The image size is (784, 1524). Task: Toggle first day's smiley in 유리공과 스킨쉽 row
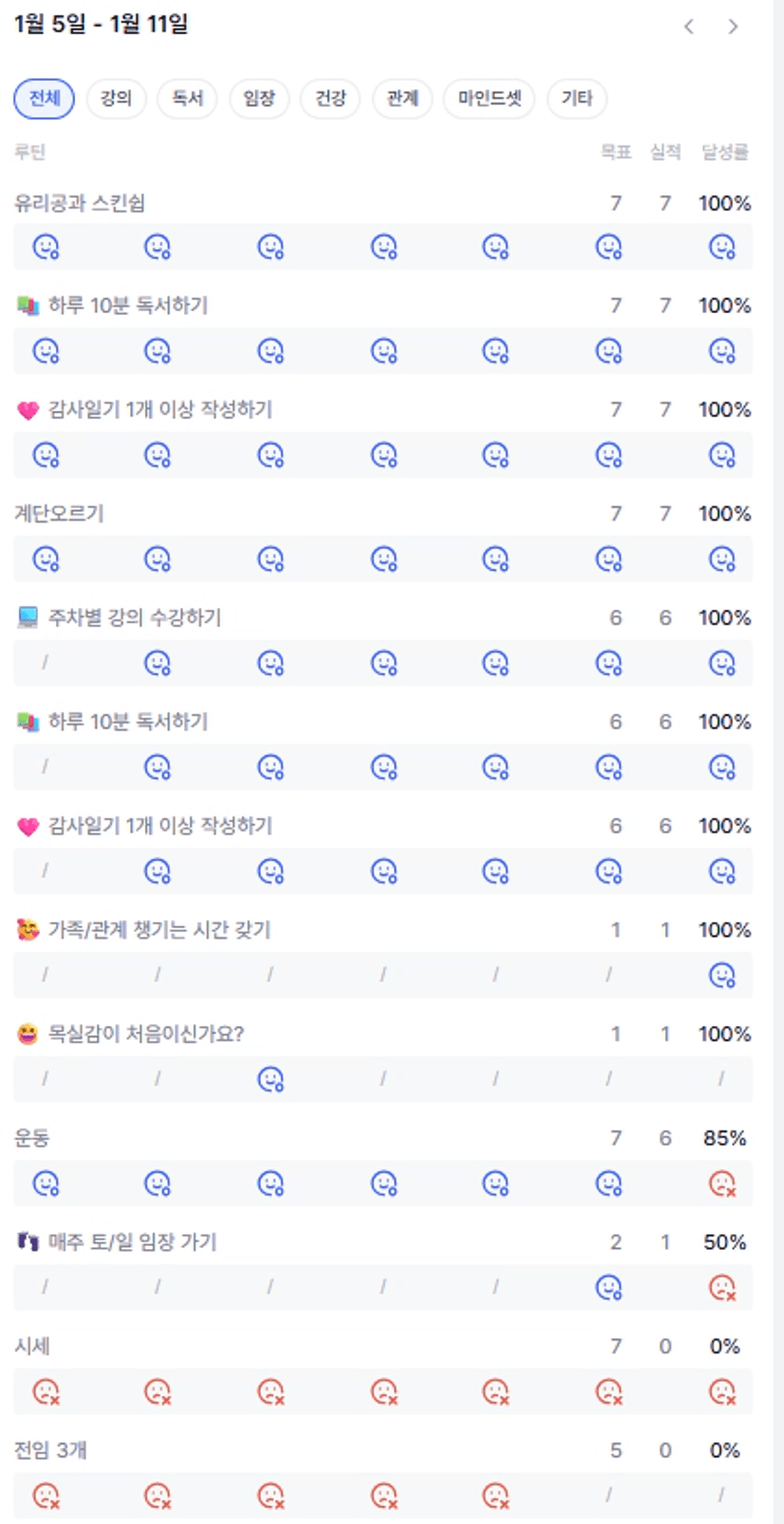tap(46, 248)
